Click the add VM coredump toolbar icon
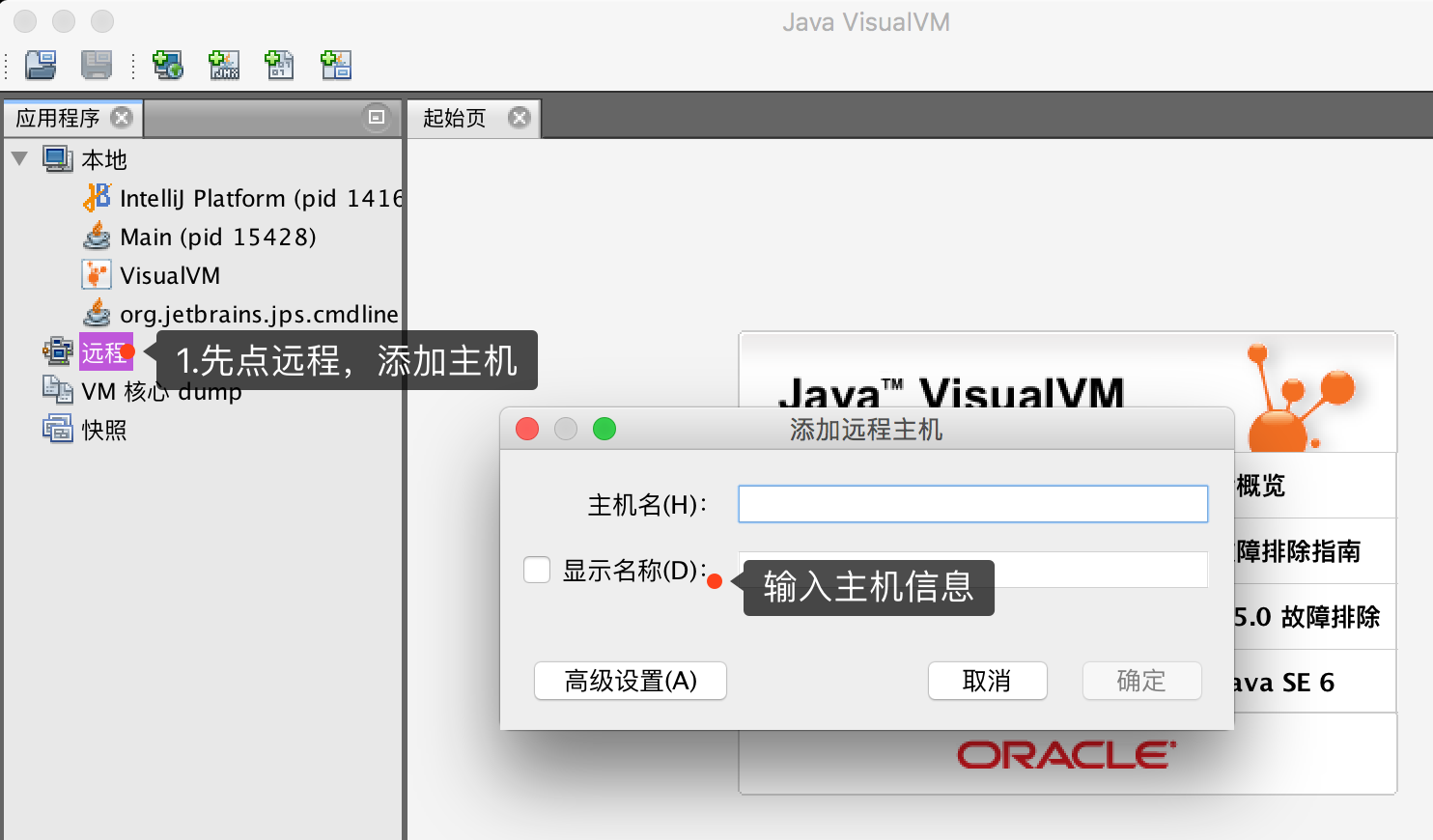 (x=279, y=65)
